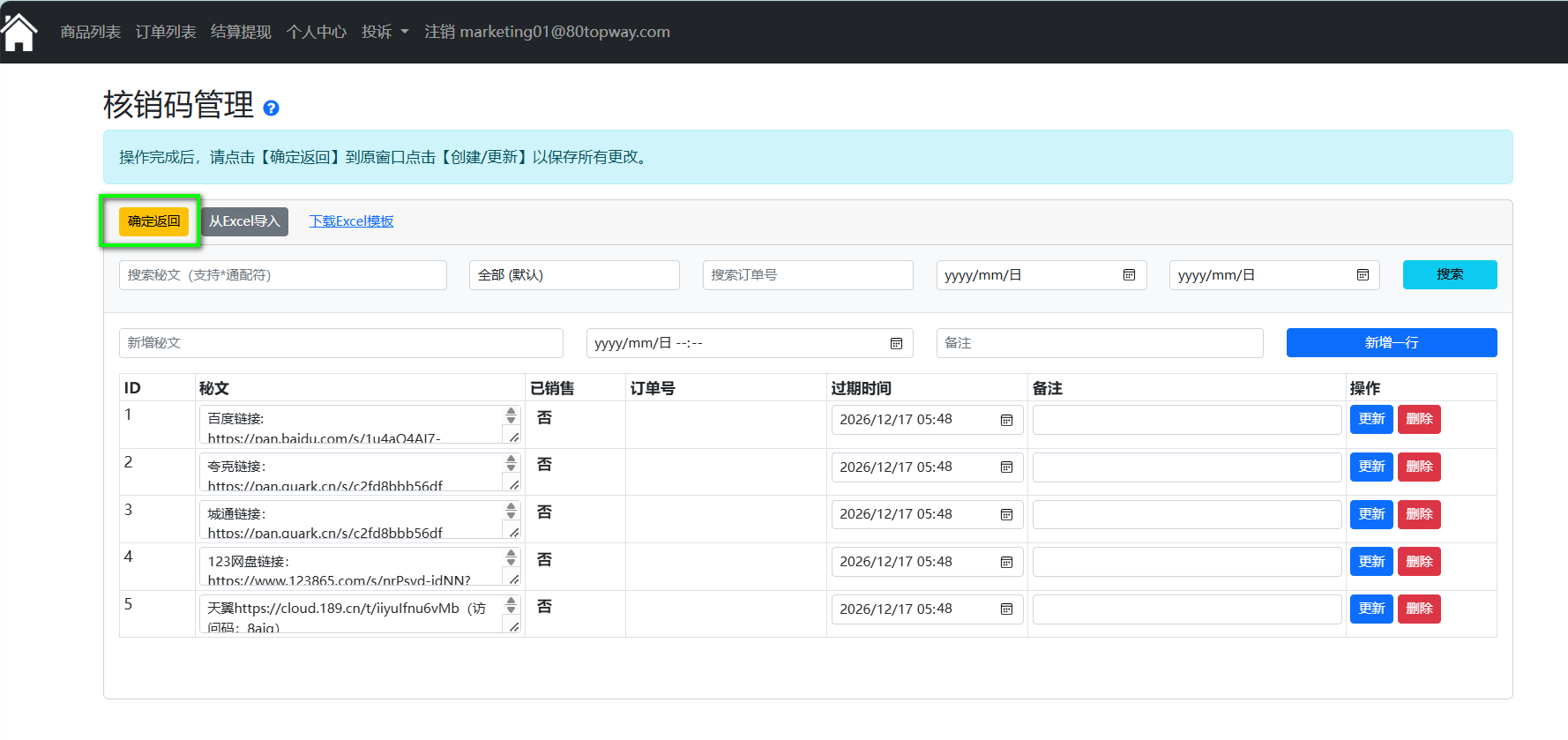1568x740 pixels.
Task: Delete row 4 using its 删除 button
Action: tap(1419, 562)
